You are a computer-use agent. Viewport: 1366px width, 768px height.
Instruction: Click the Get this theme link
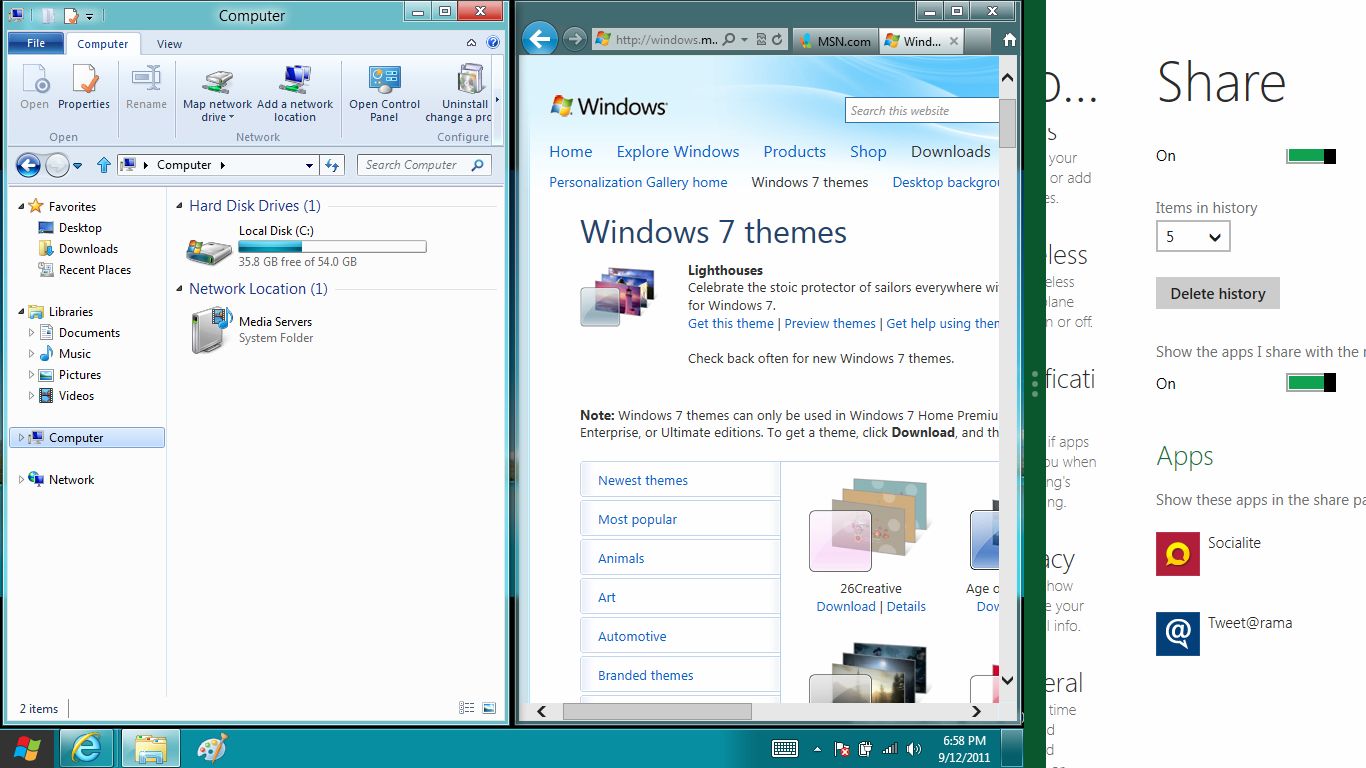click(x=731, y=323)
